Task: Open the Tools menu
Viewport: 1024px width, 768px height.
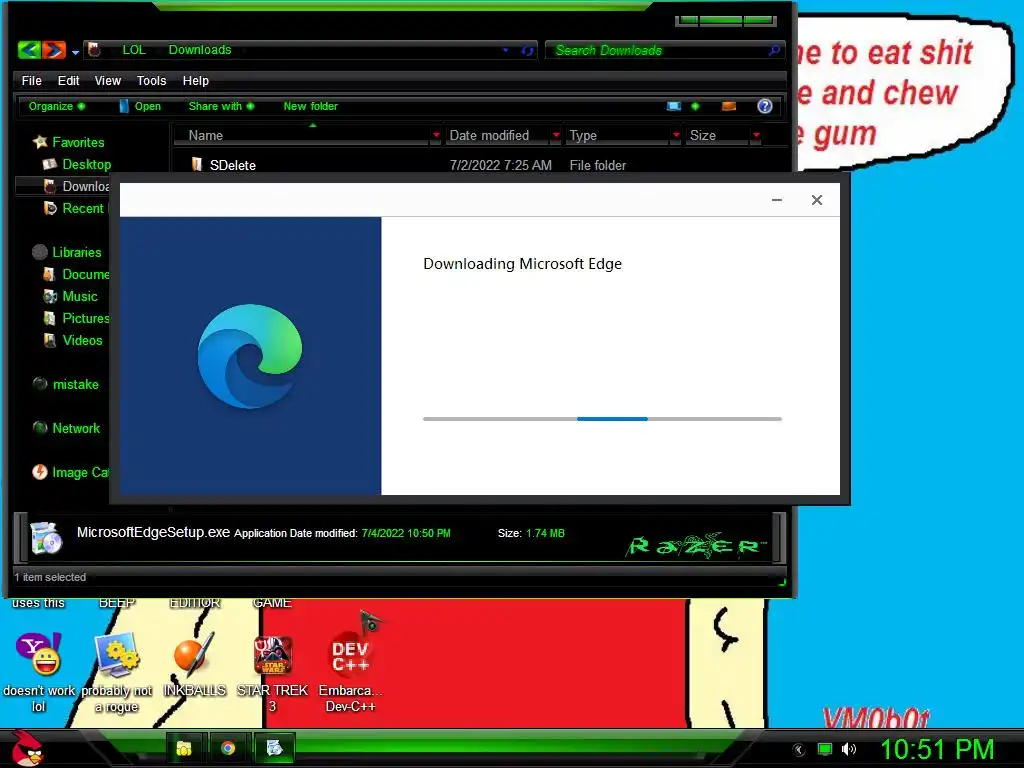Action: [x=152, y=80]
